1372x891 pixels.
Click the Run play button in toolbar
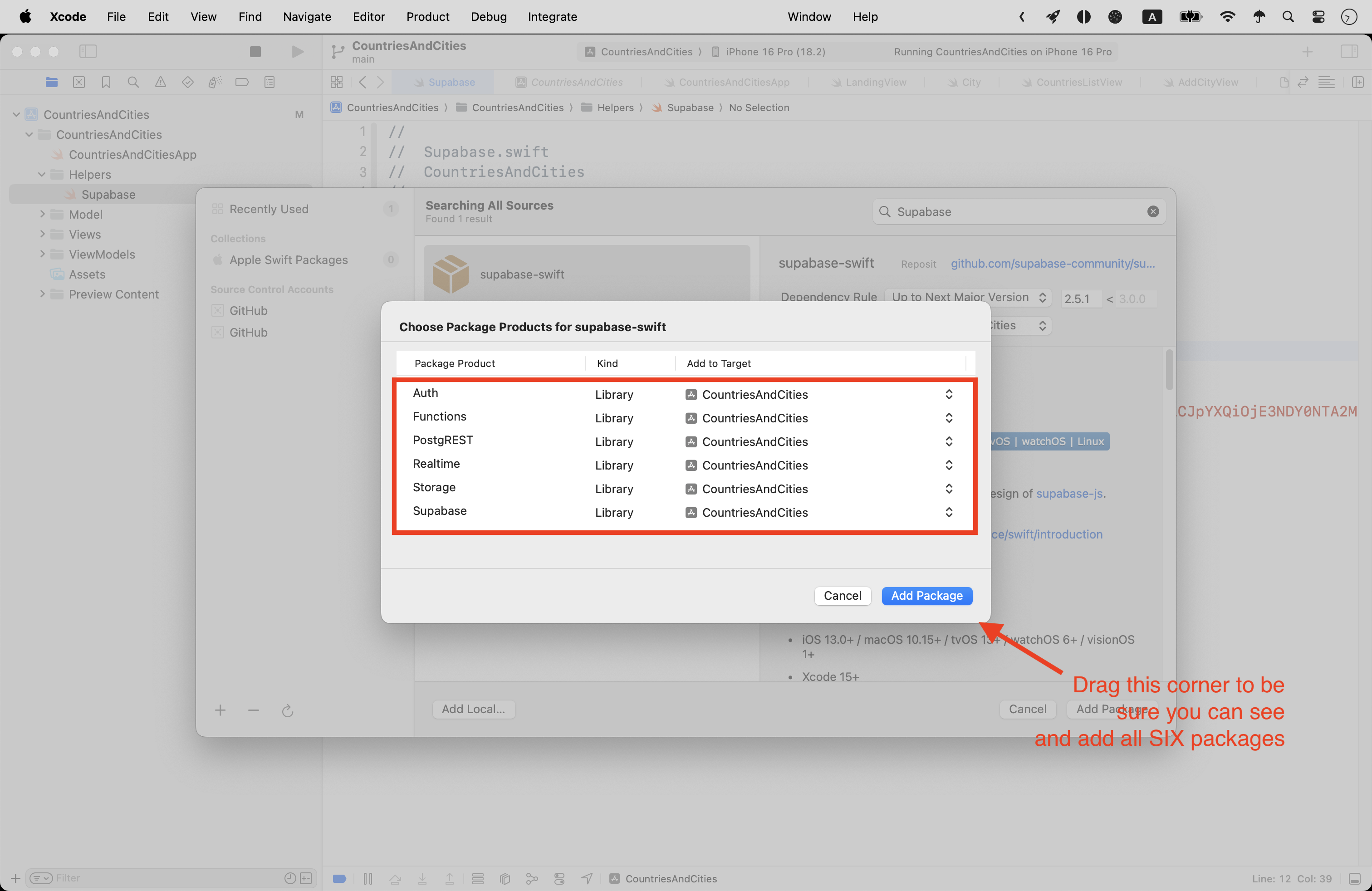pyautogui.click(x=297, y=52)
